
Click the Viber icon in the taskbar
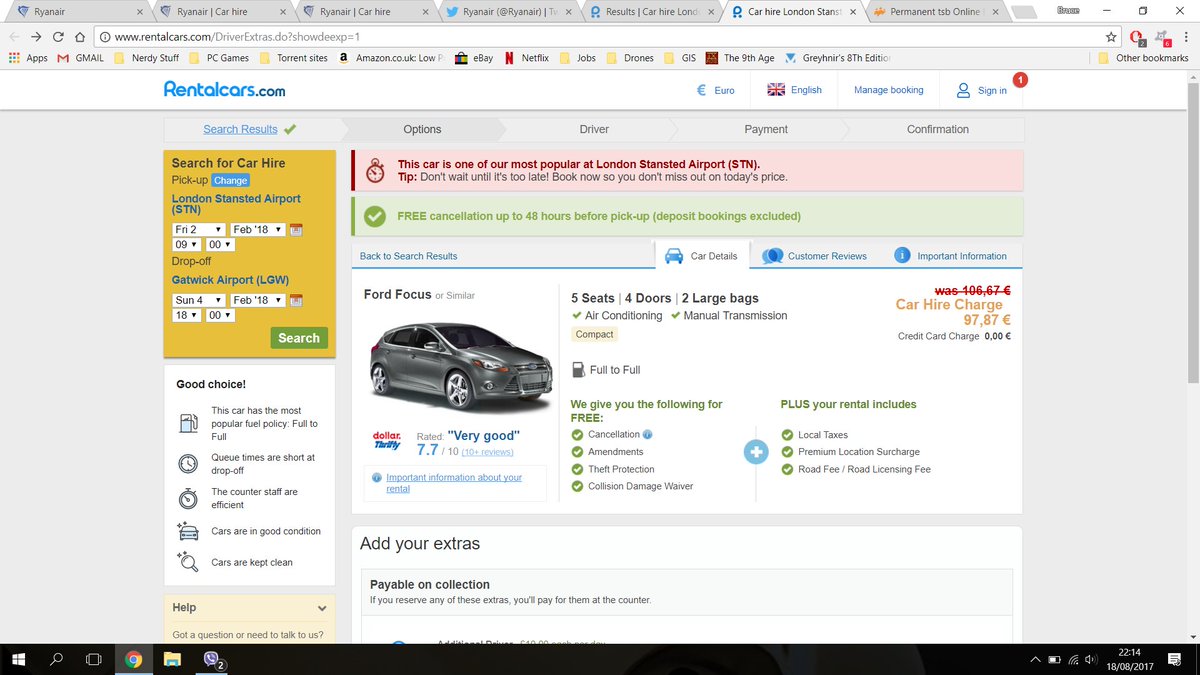(212, 659)
